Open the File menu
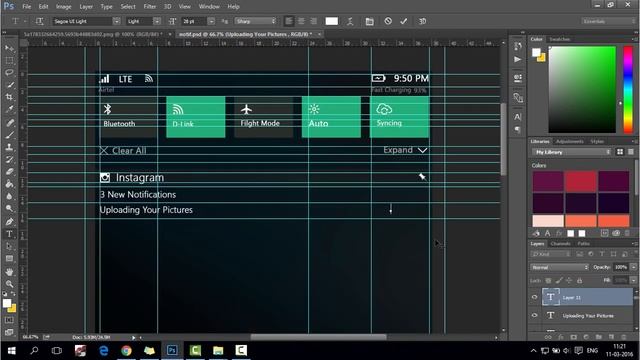Image resolution: width=640 pixels, height=360 pixels. click(x=27, y=7)
